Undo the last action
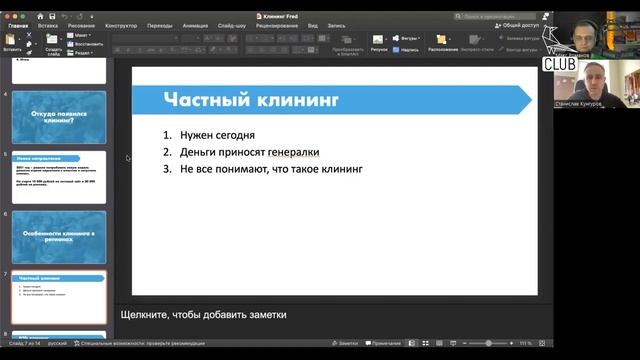The height and width of the screenshot is (360, 640). [64, 16]
